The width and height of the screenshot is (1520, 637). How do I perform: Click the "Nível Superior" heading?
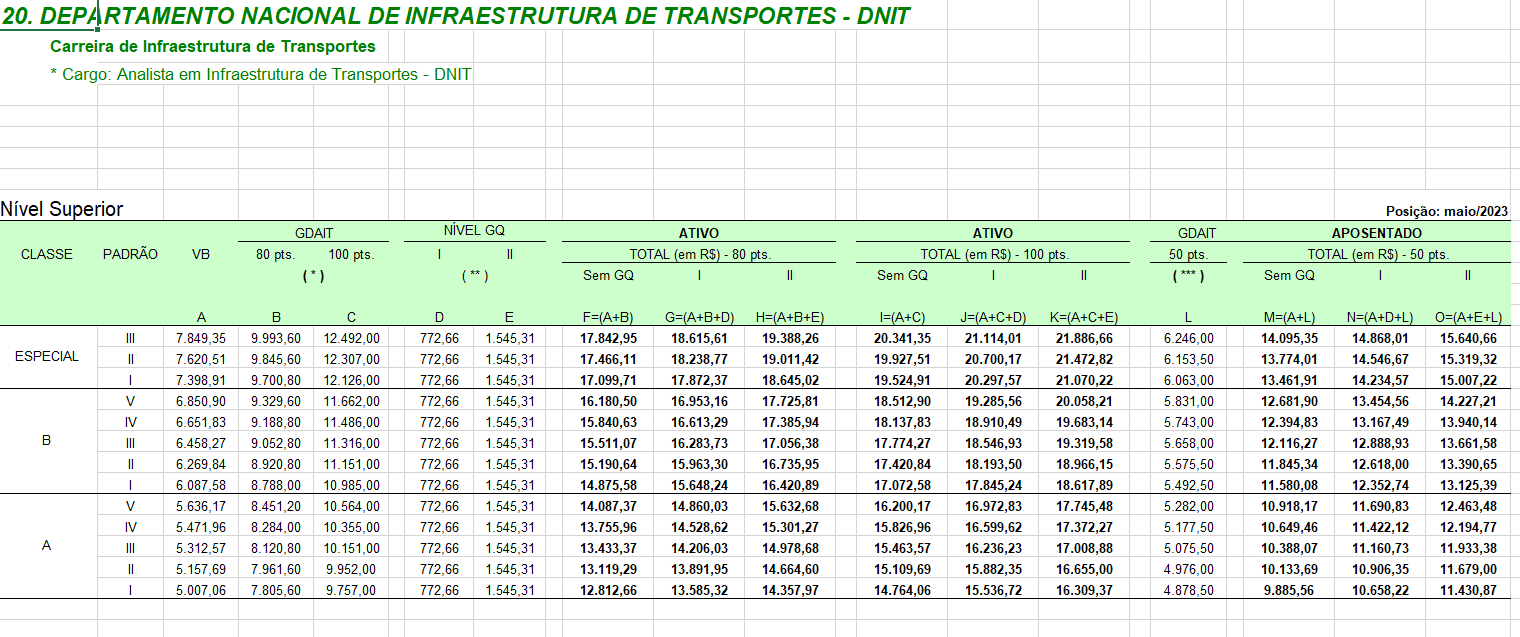click(62, 209)
